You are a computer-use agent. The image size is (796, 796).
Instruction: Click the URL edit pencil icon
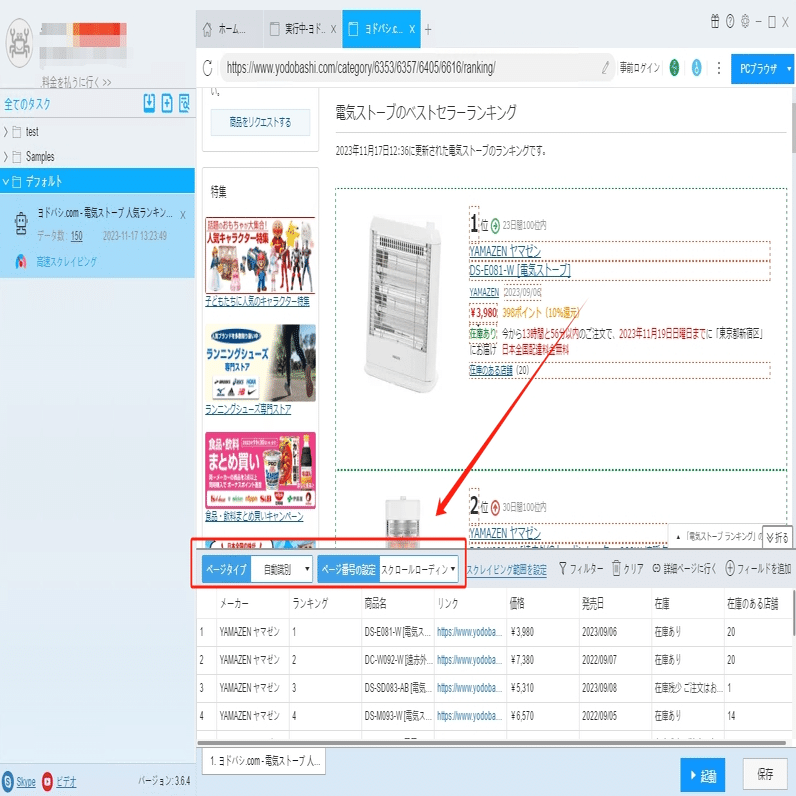tap(605, 68)
